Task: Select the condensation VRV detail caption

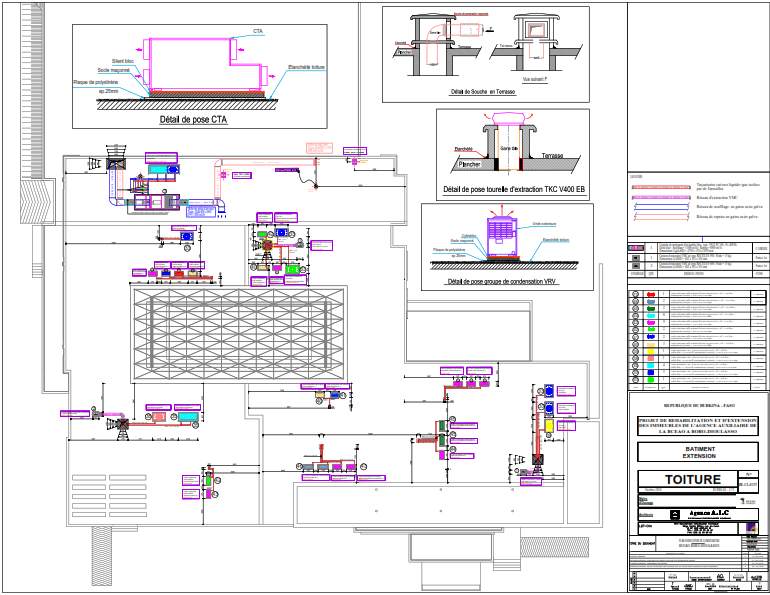Action: [502, 282]
